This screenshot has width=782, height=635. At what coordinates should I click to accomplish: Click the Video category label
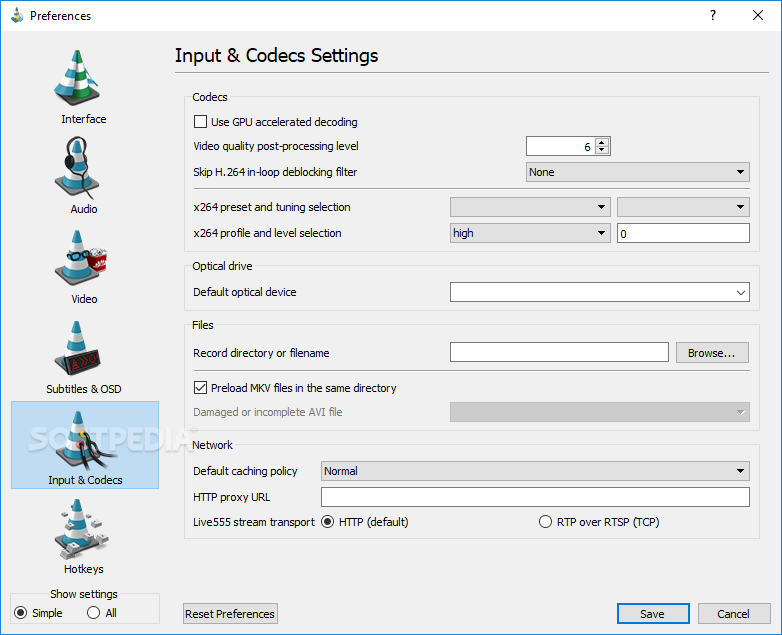(x=84, y=299)
